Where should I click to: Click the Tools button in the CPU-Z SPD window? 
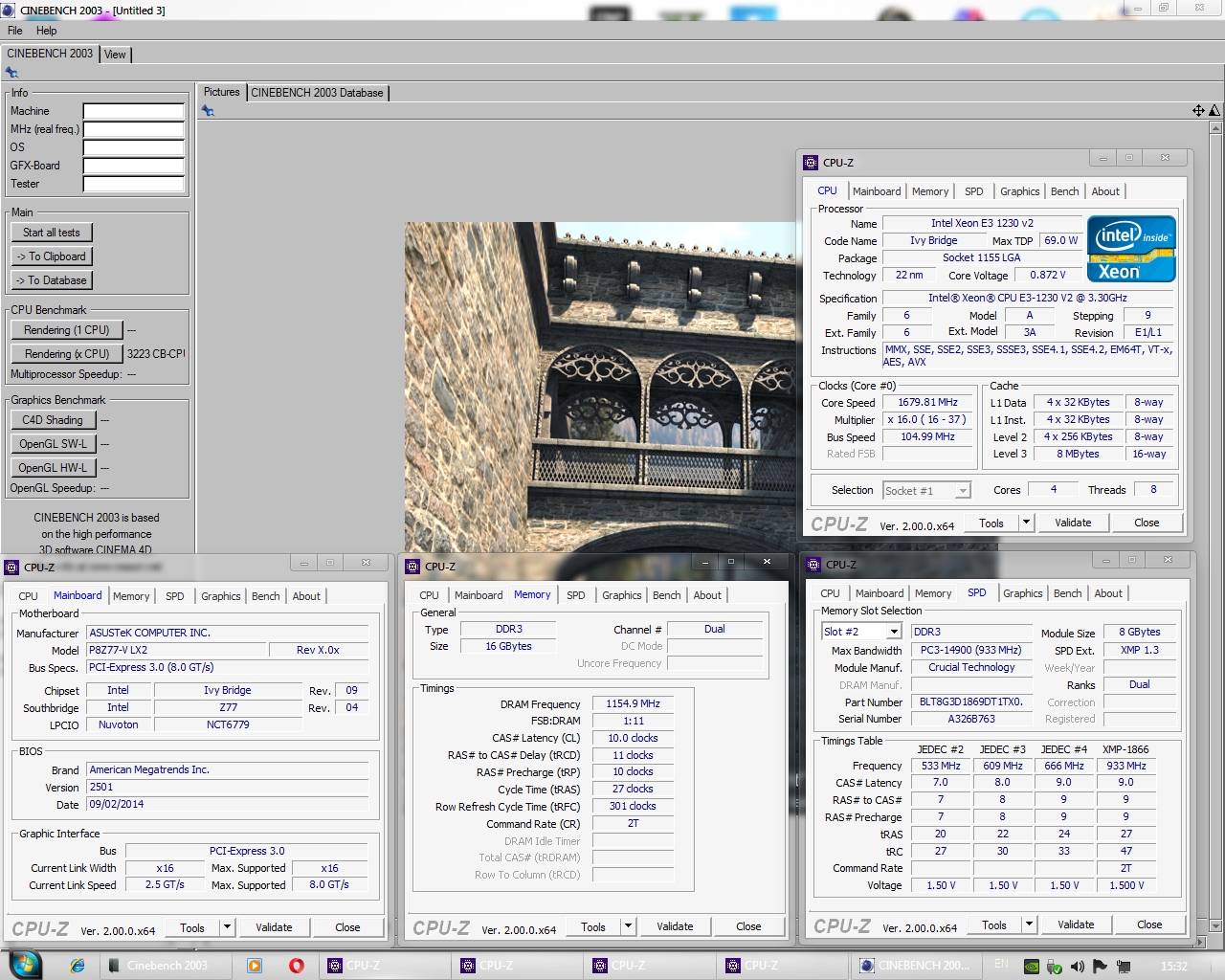994,924
